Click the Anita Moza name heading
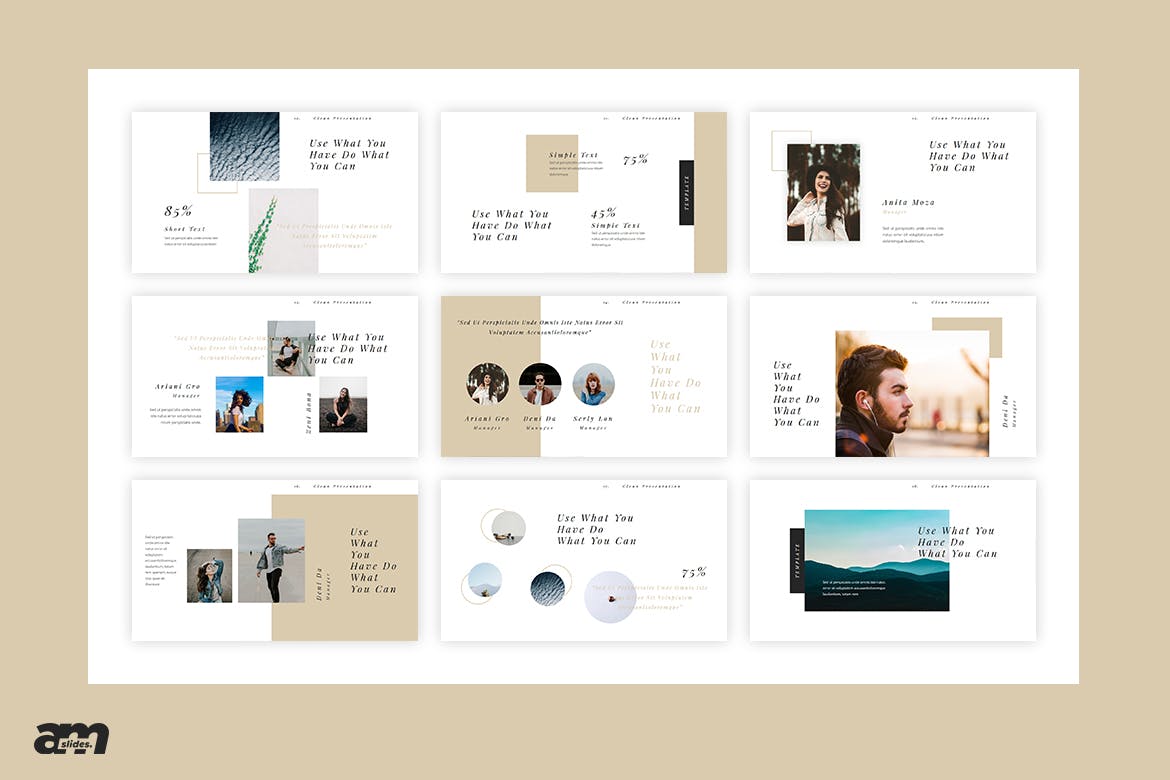The width and height of the screenshot is (1170, 780). (908, 203)
